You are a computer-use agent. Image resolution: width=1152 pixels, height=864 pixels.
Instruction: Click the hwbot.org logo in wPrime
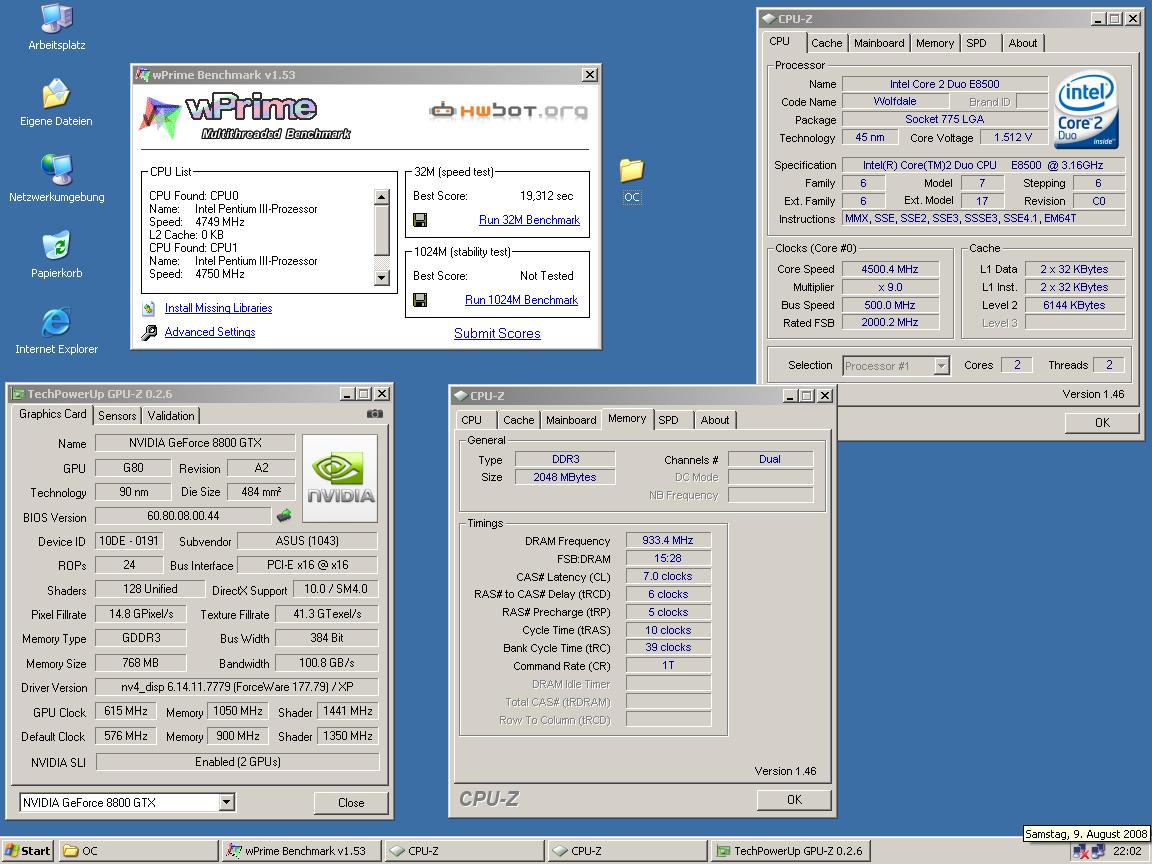click(x=508, y=110)
